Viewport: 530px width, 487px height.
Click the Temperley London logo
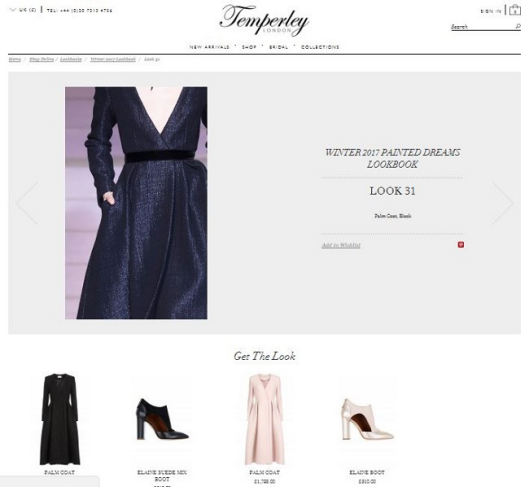click(264, 20)
